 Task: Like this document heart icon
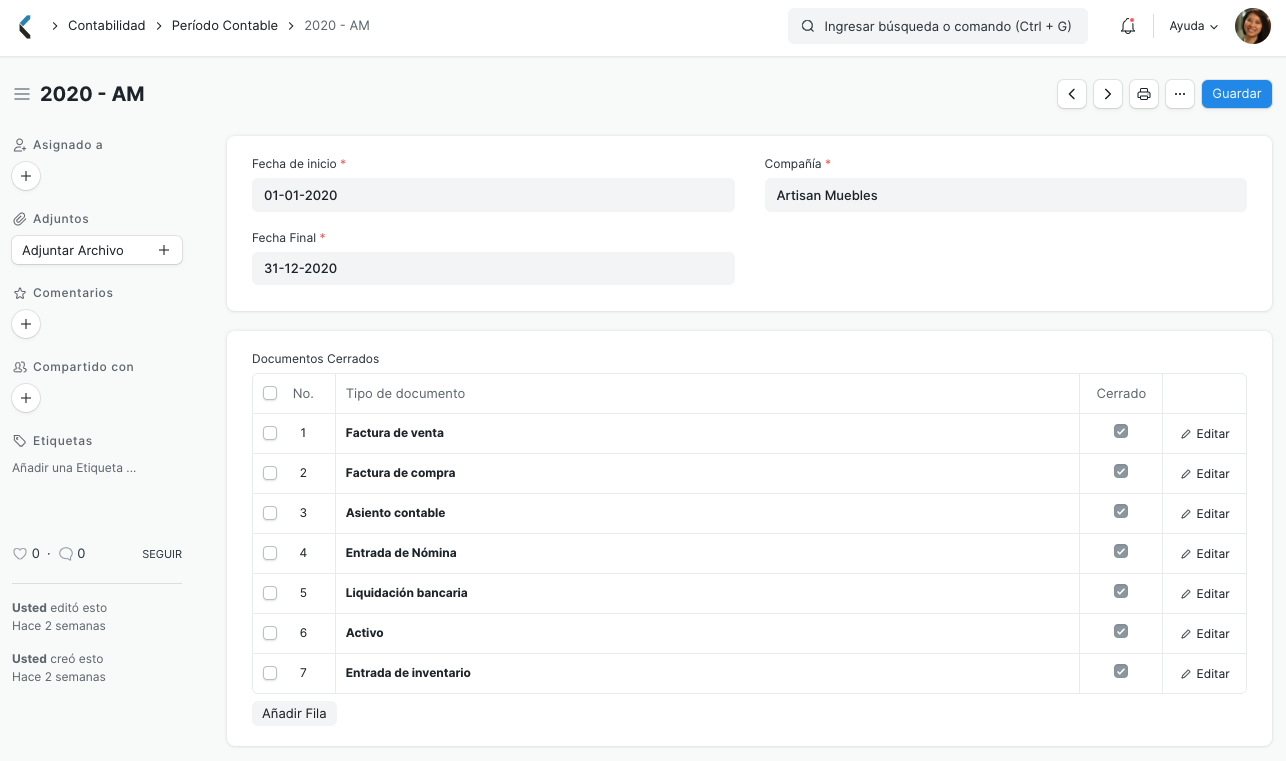tap(19, 554)
